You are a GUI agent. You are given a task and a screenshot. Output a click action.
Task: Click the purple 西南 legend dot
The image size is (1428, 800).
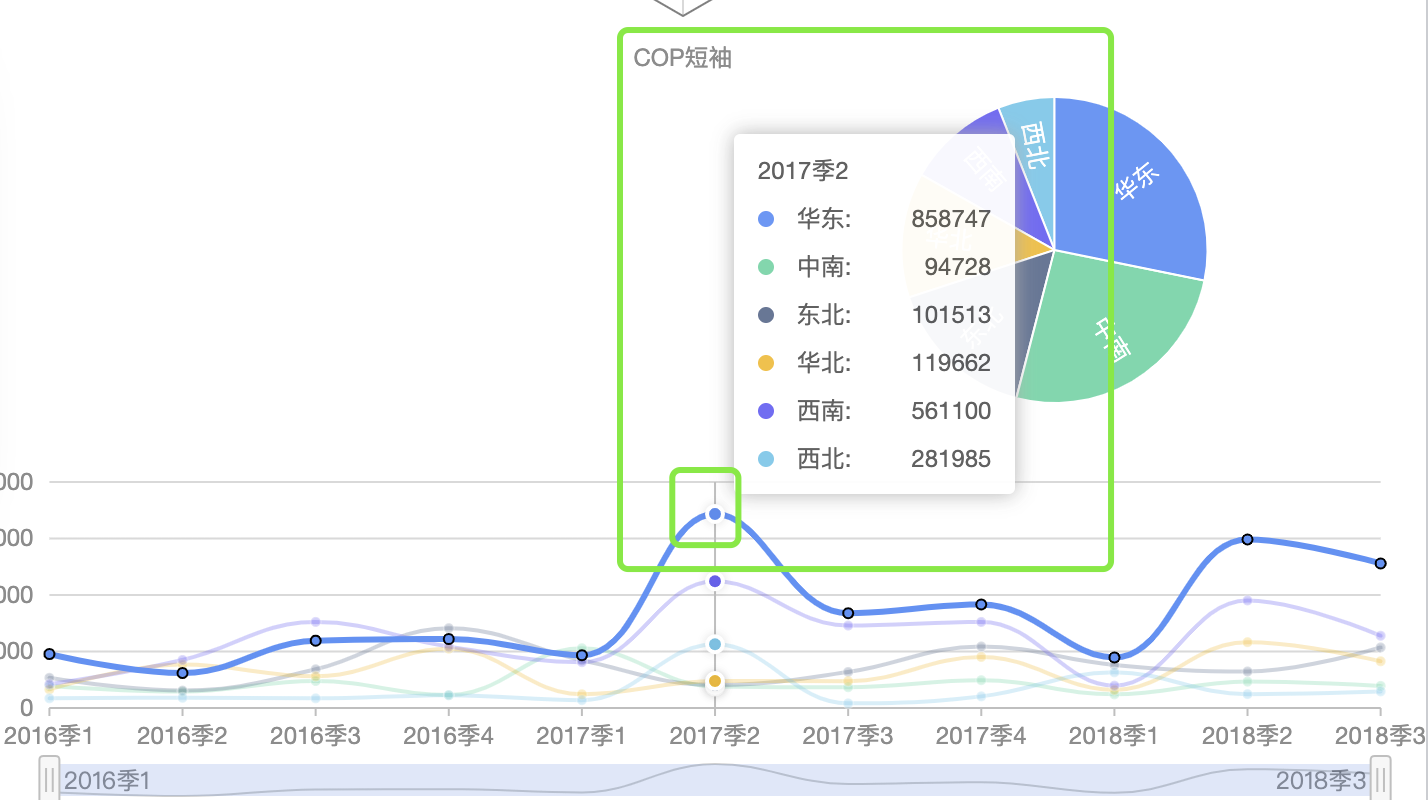click(x=767, y=411)
